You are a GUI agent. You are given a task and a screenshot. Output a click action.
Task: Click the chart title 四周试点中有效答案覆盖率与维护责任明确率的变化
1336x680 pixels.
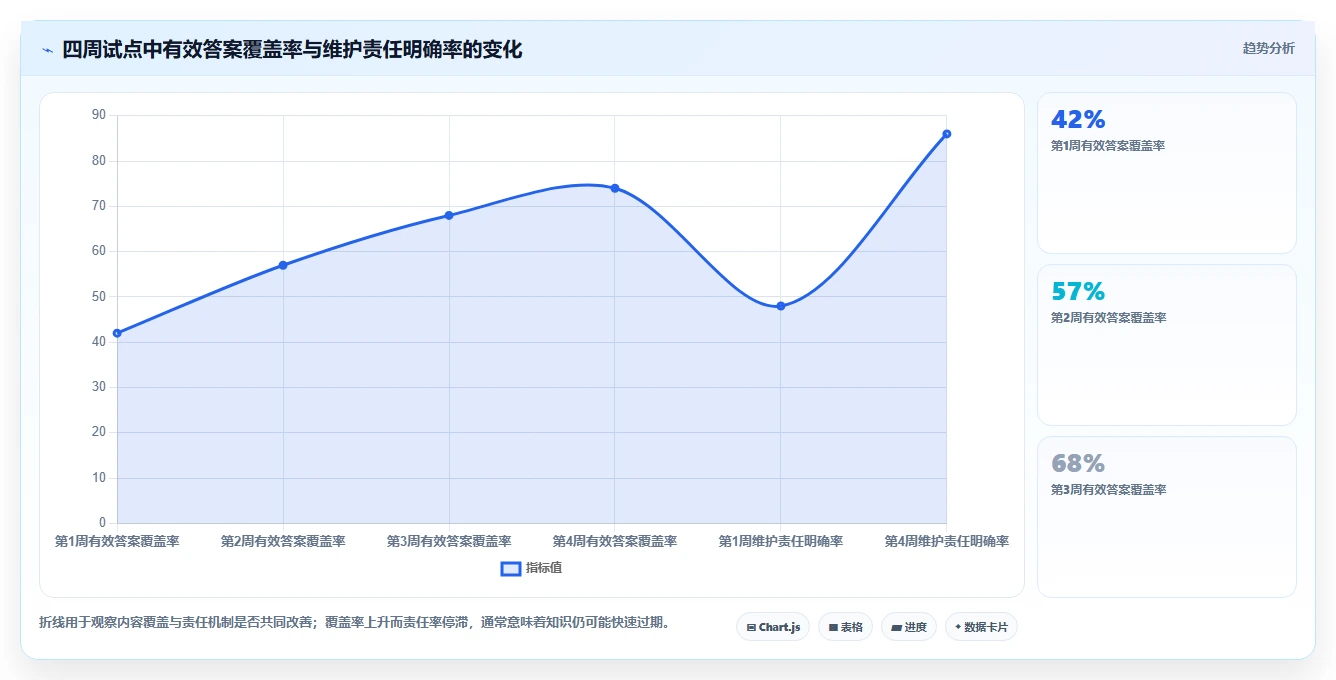[x=292, y=49]
